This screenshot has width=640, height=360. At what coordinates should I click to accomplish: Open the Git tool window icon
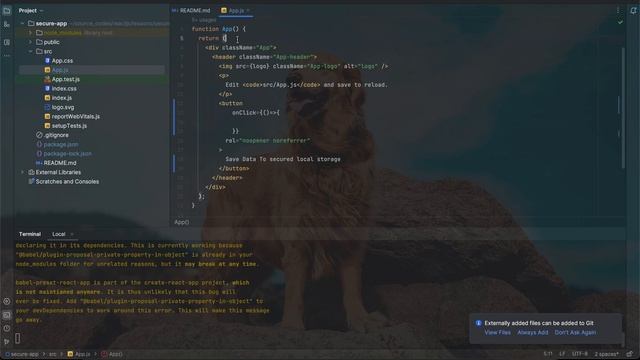7,342
